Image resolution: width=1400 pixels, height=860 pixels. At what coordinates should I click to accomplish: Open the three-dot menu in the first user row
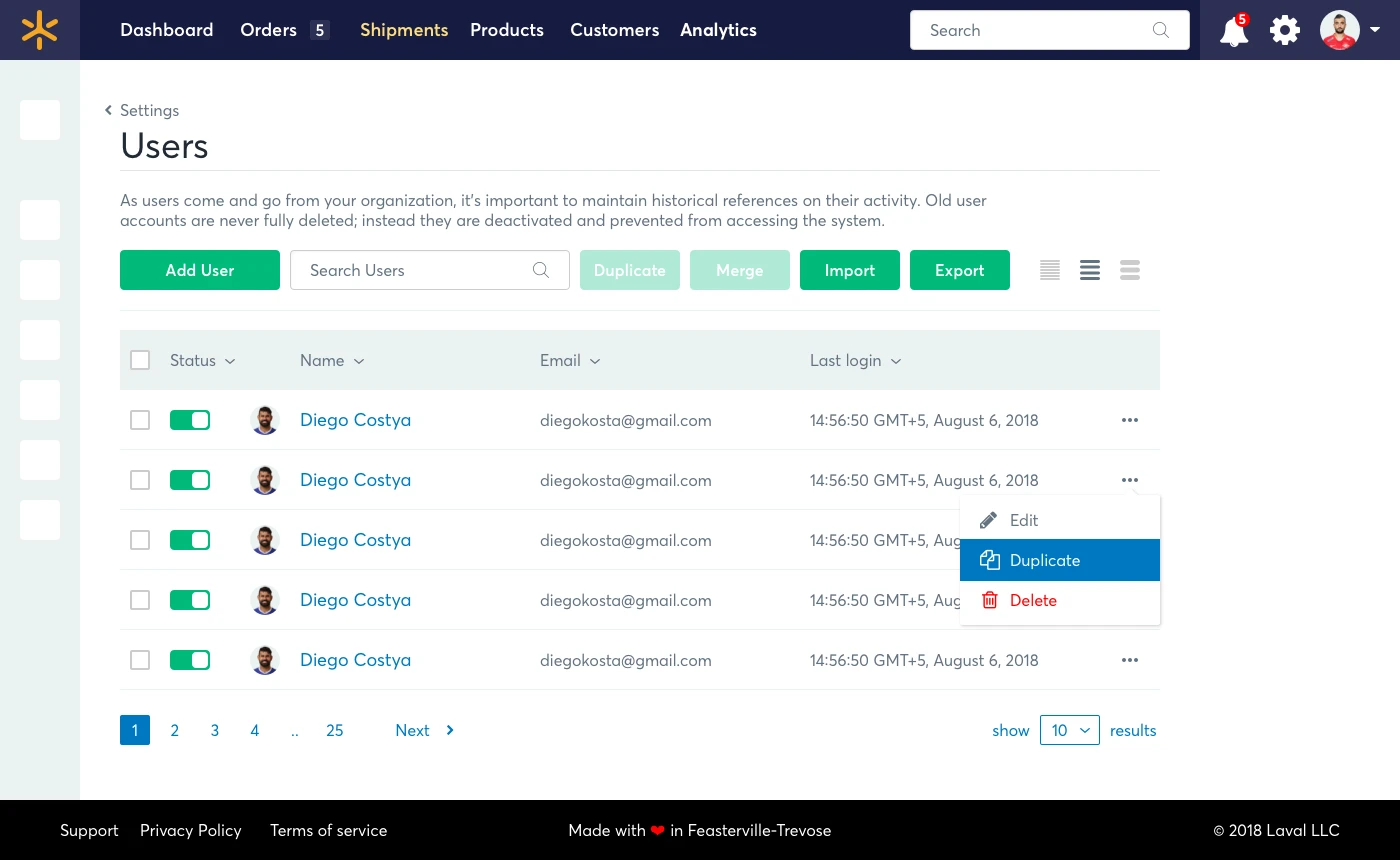point(1130,420)
